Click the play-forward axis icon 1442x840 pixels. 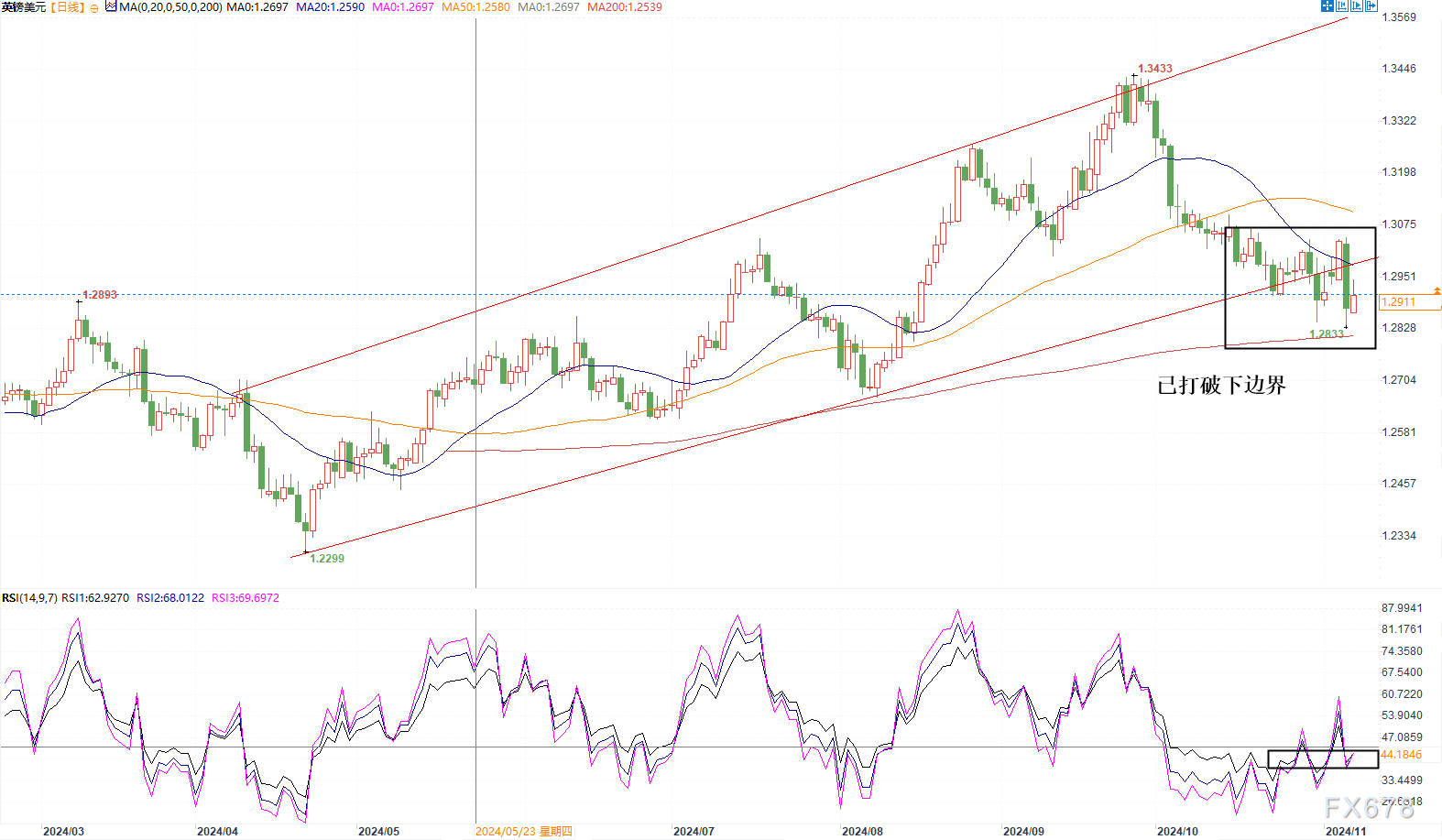1357,5
